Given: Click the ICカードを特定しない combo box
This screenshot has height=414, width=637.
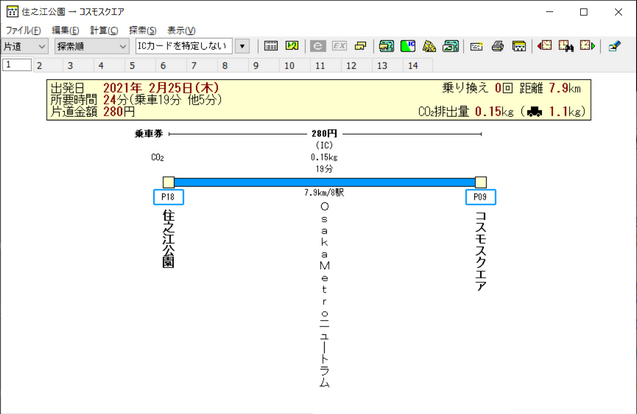Looking at the screenshot, I should point(184,46).
